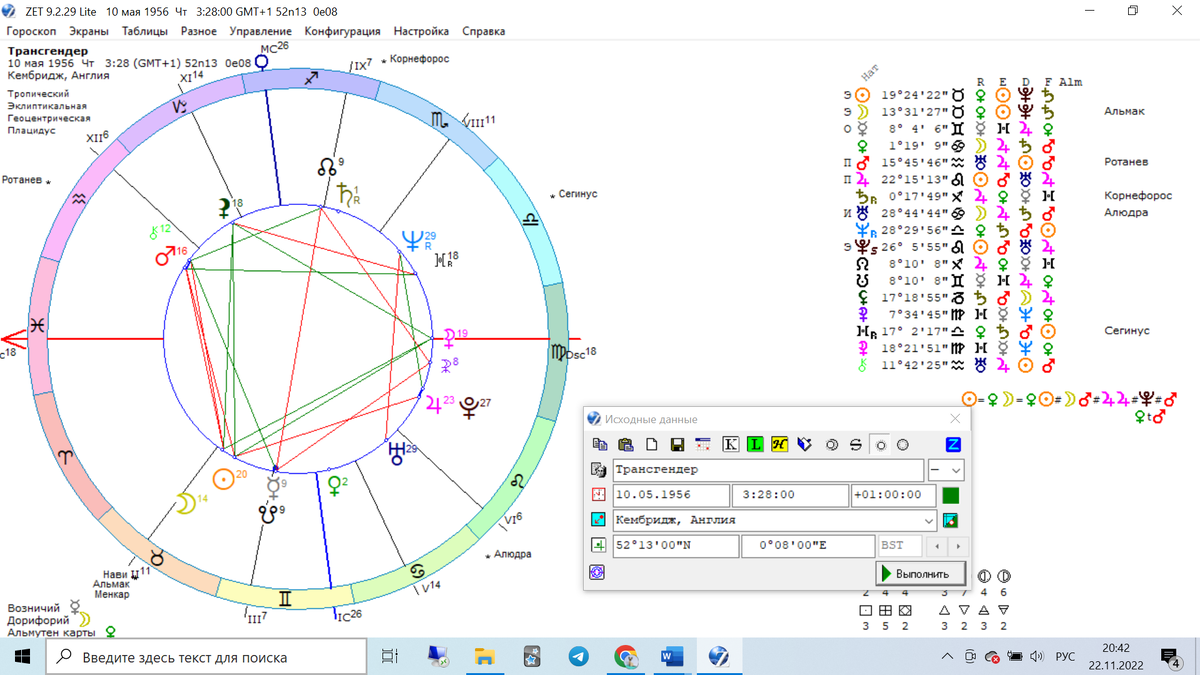
Task: Click the coordinates icon beside latitude
Action: click(599, 546)
